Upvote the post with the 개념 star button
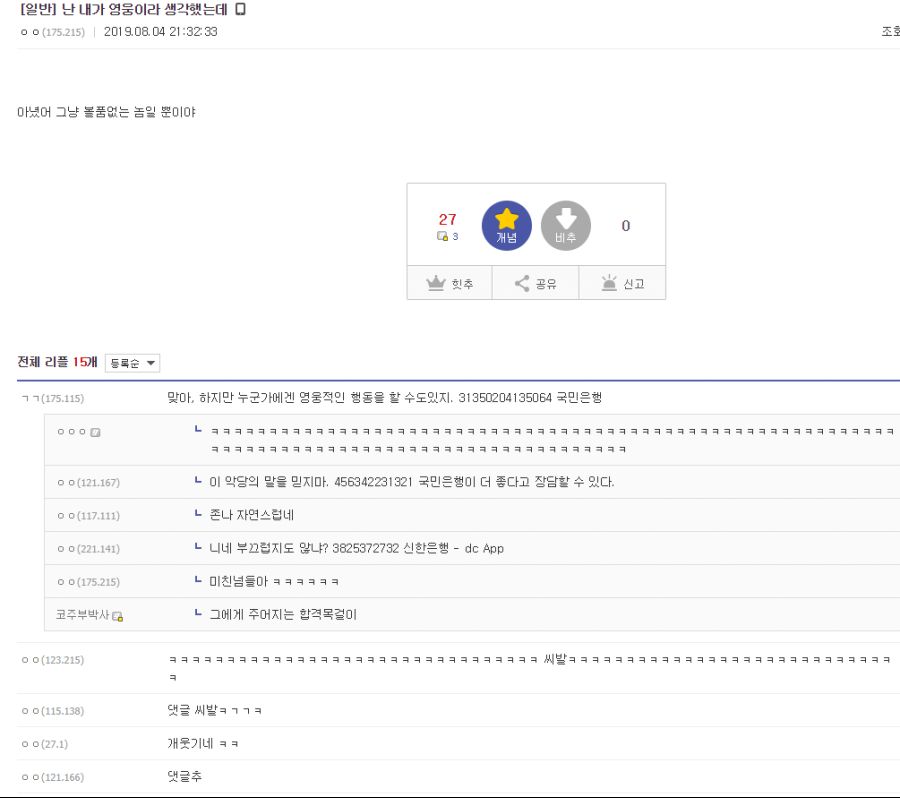 506,225
